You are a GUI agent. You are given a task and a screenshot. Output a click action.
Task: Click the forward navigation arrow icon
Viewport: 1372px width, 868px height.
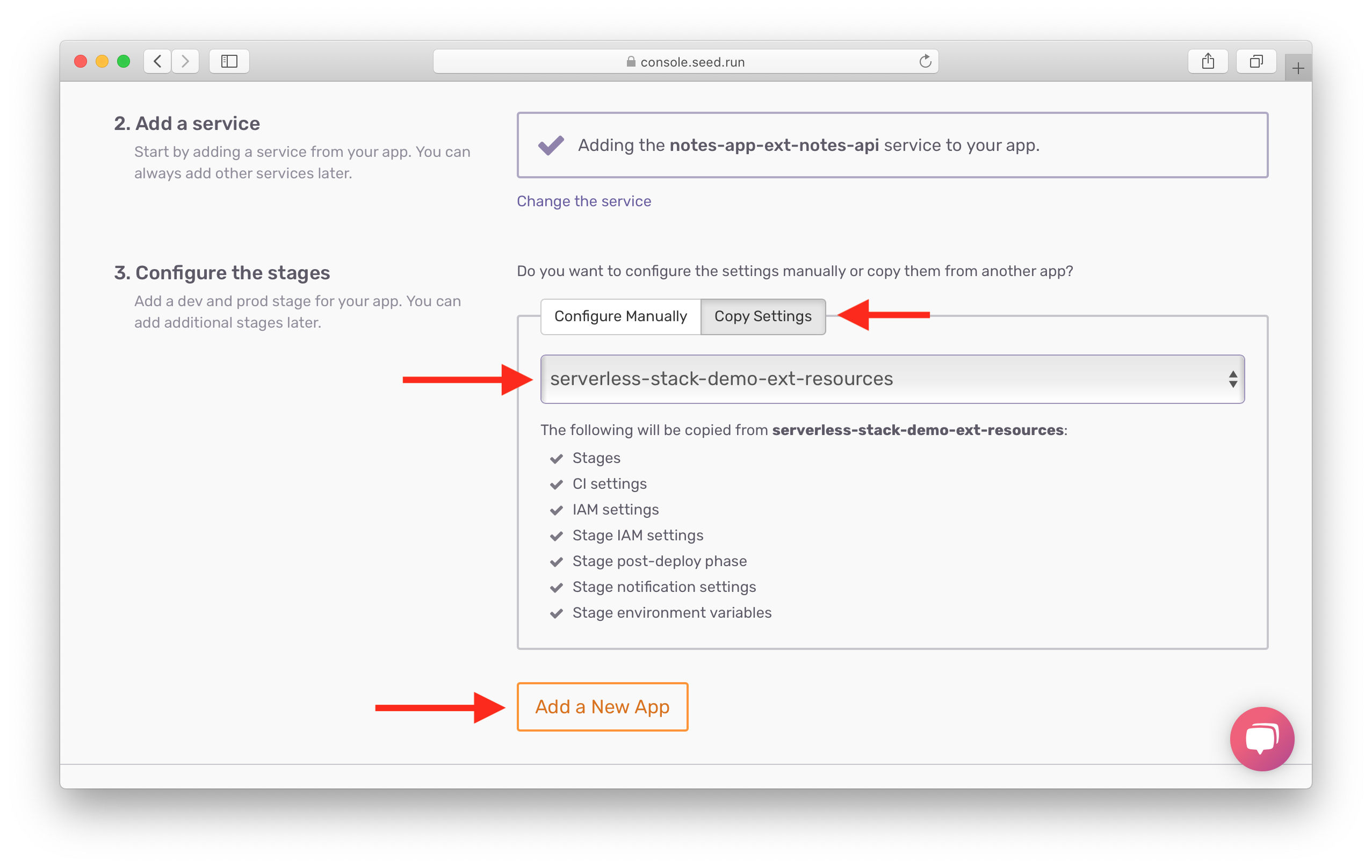coord(185,62)
